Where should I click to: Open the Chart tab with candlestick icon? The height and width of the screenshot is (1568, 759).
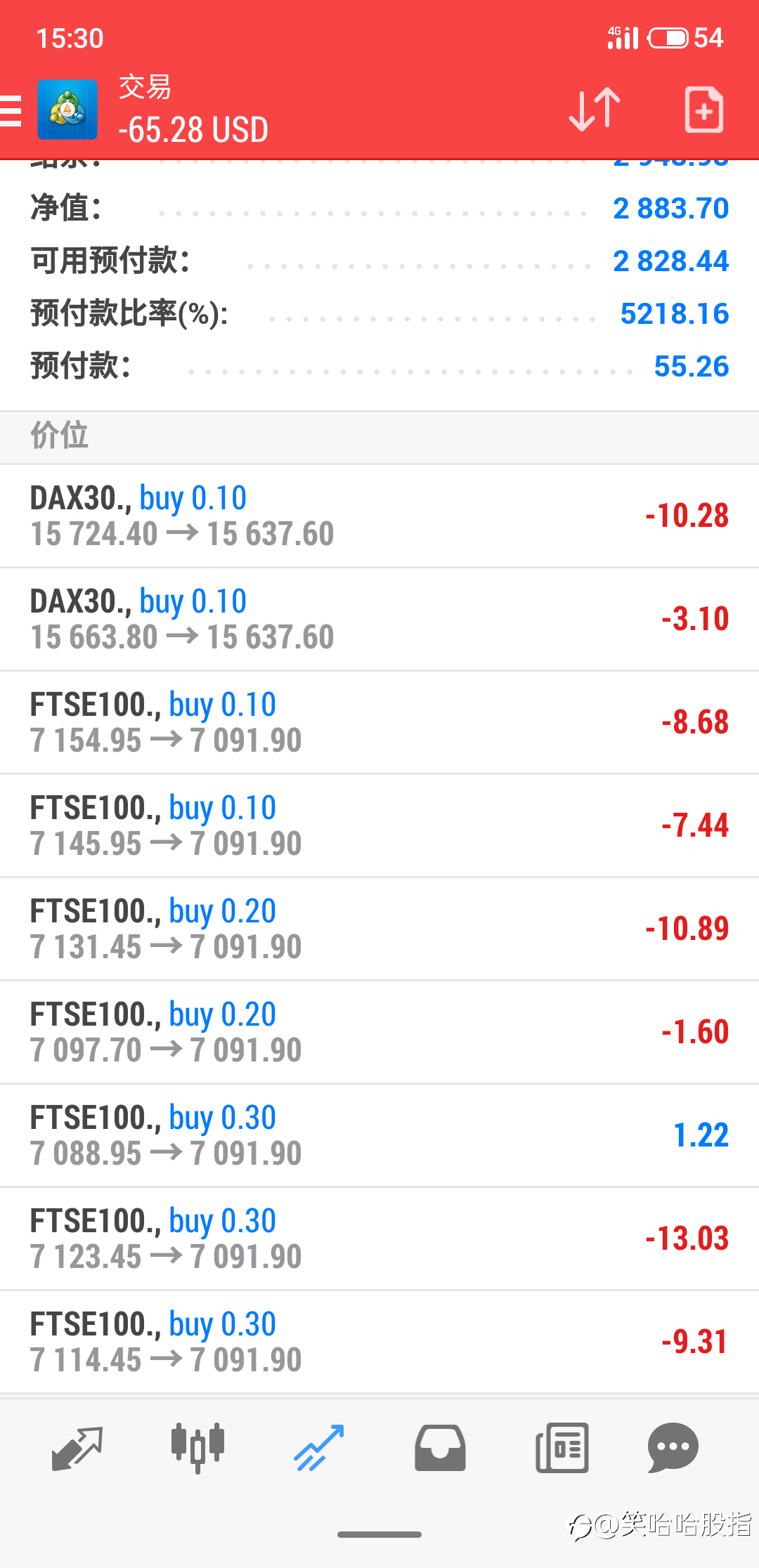click(197, 1447)
